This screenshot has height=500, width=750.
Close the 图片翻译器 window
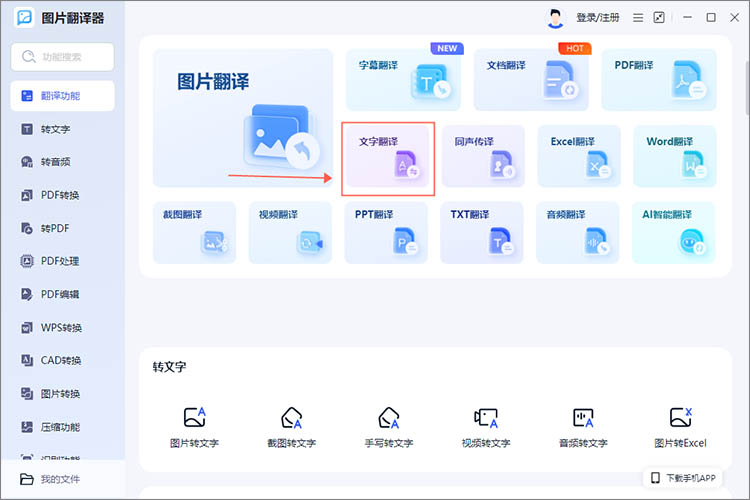pos(735,18)
